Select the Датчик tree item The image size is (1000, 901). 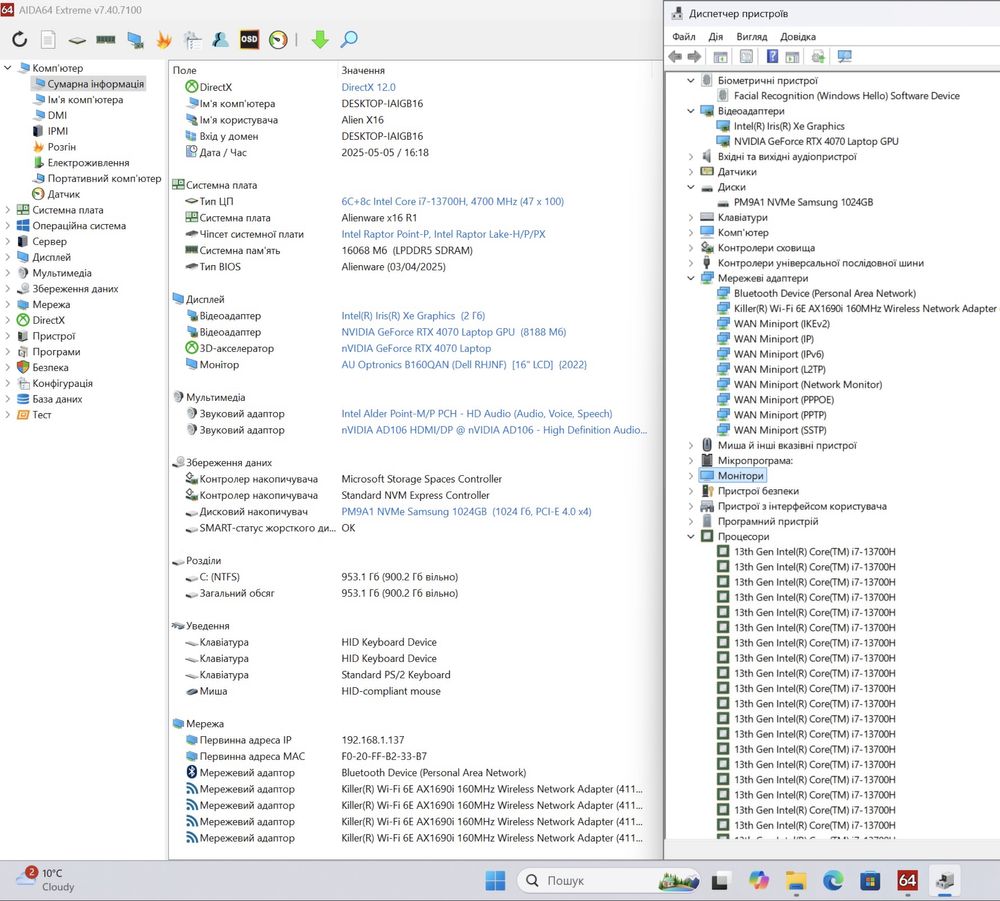coord(63,194)
